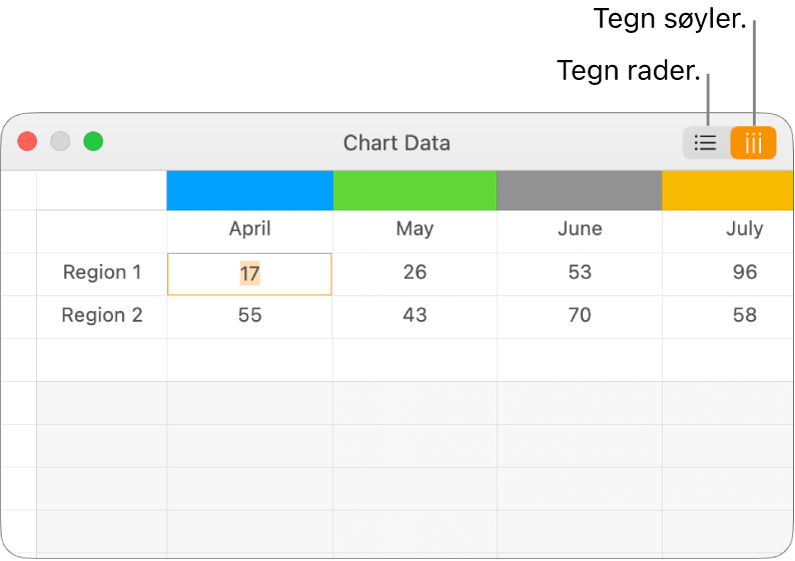Click the cell with value 96
795x561 pixels.
pyautogui.click(x=744, y=272)
